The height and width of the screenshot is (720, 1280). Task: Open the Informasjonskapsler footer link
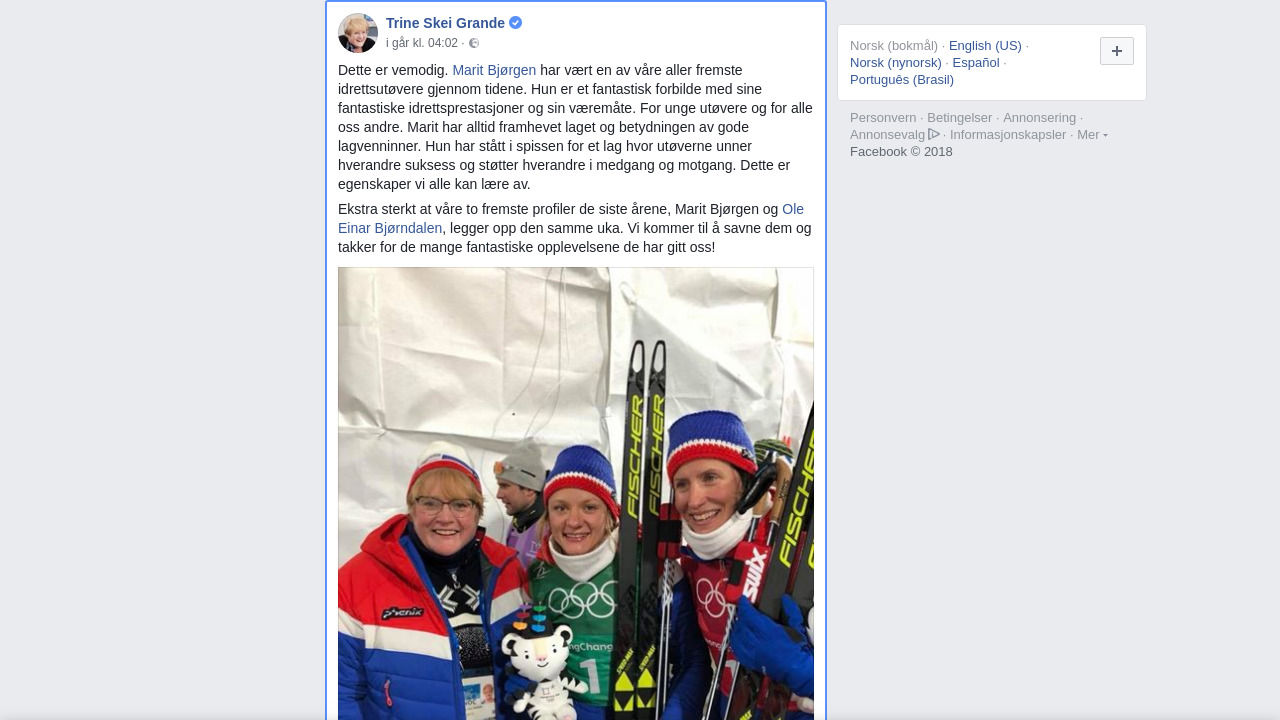click(x=1008, y=134)
